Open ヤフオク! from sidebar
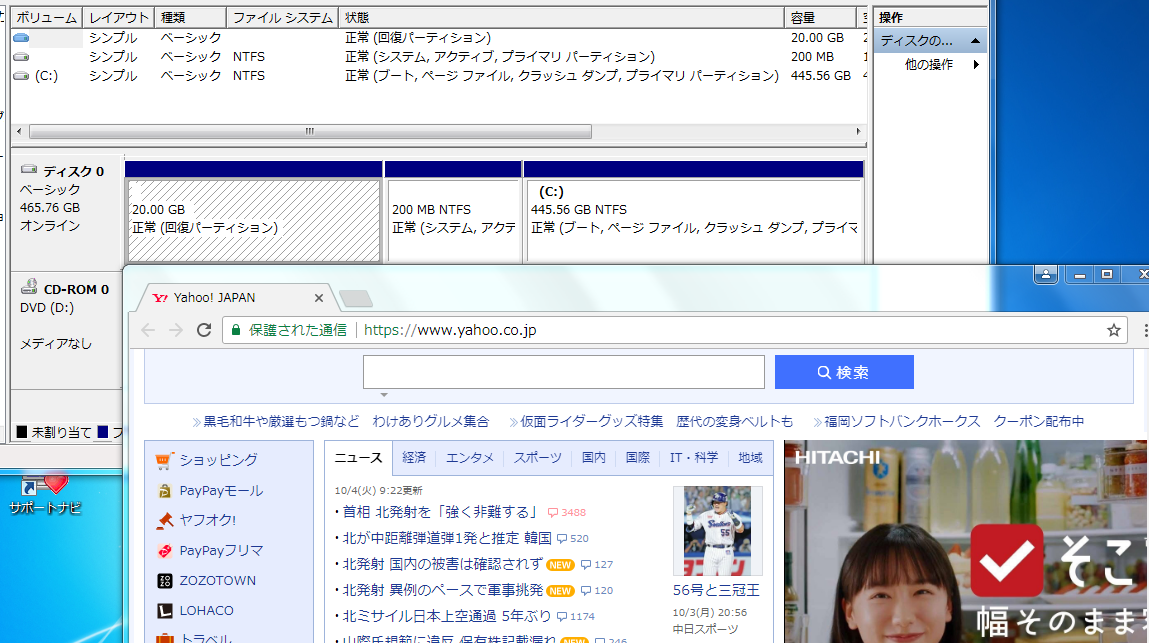1149x643 pixels. coord(208,520)
